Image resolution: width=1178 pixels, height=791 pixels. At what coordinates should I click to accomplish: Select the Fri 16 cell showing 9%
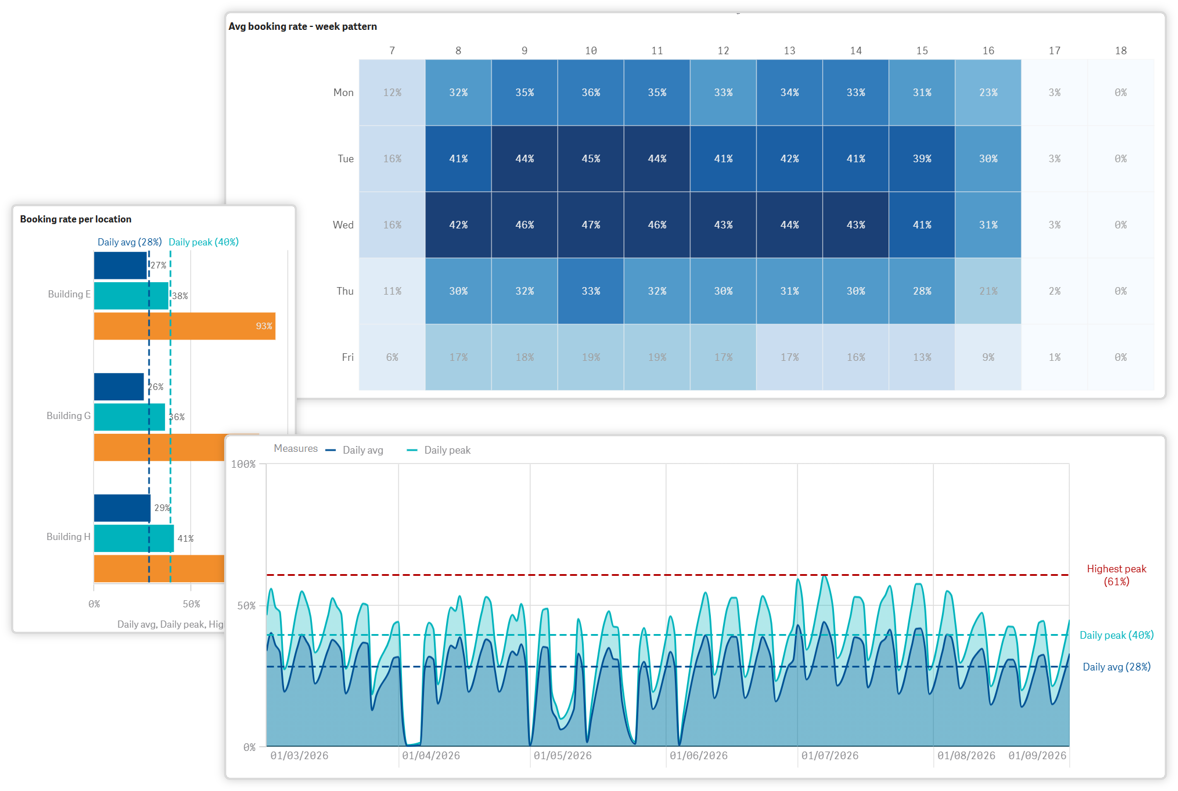[x=988, y=357]
